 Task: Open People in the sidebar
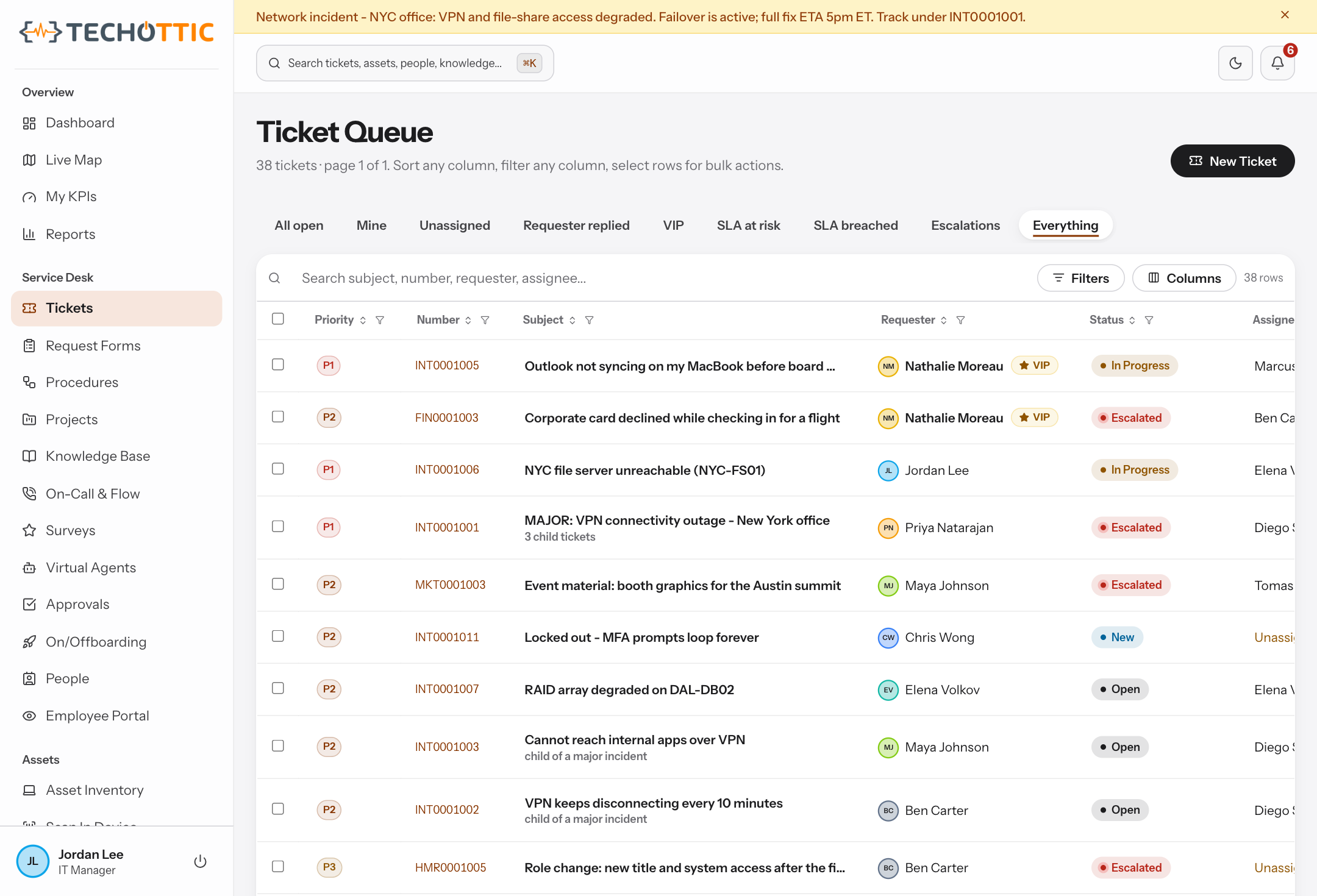coord(116,678)
